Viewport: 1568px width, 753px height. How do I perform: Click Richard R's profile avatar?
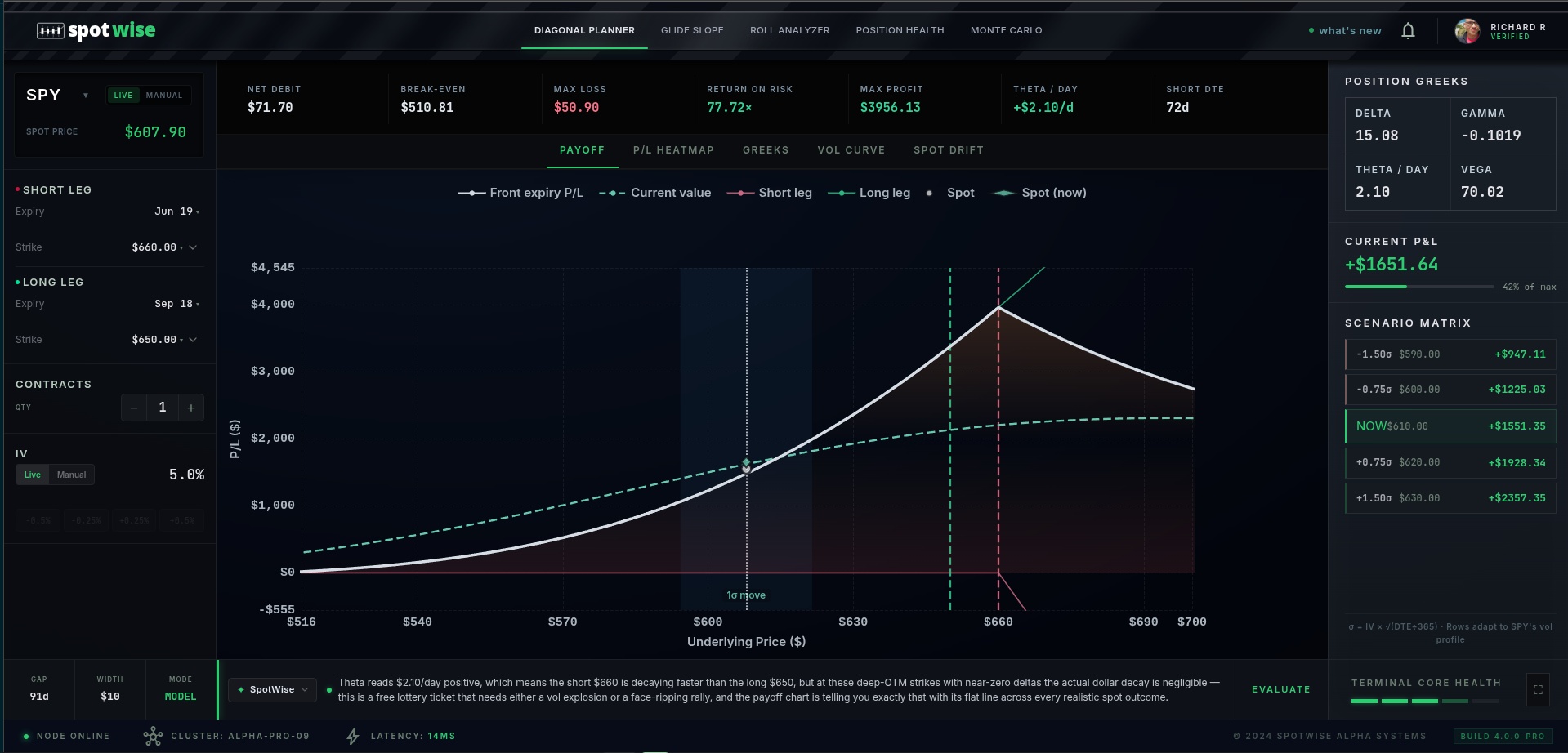1467,30
